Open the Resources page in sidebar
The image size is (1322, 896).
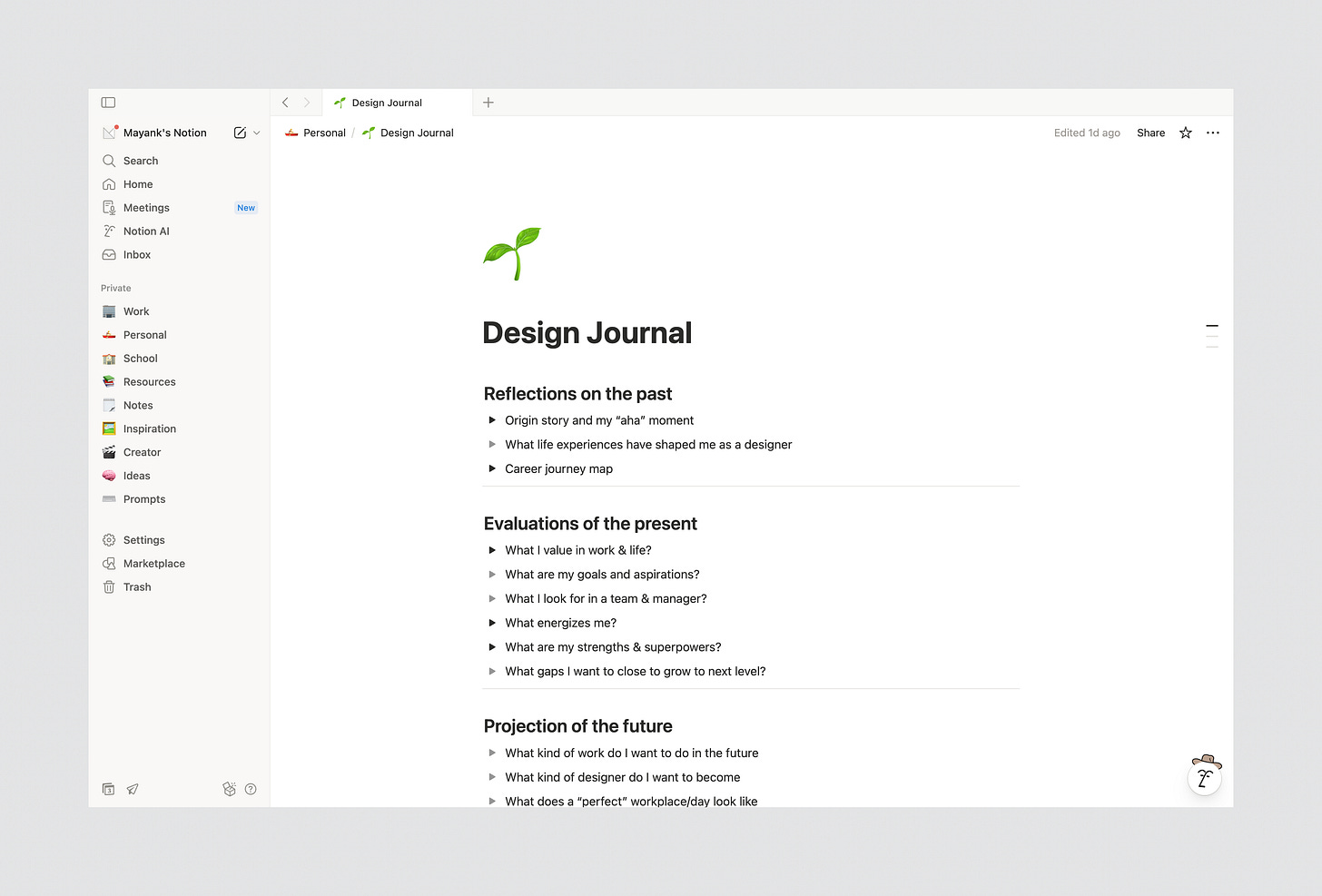click(180, 382)
